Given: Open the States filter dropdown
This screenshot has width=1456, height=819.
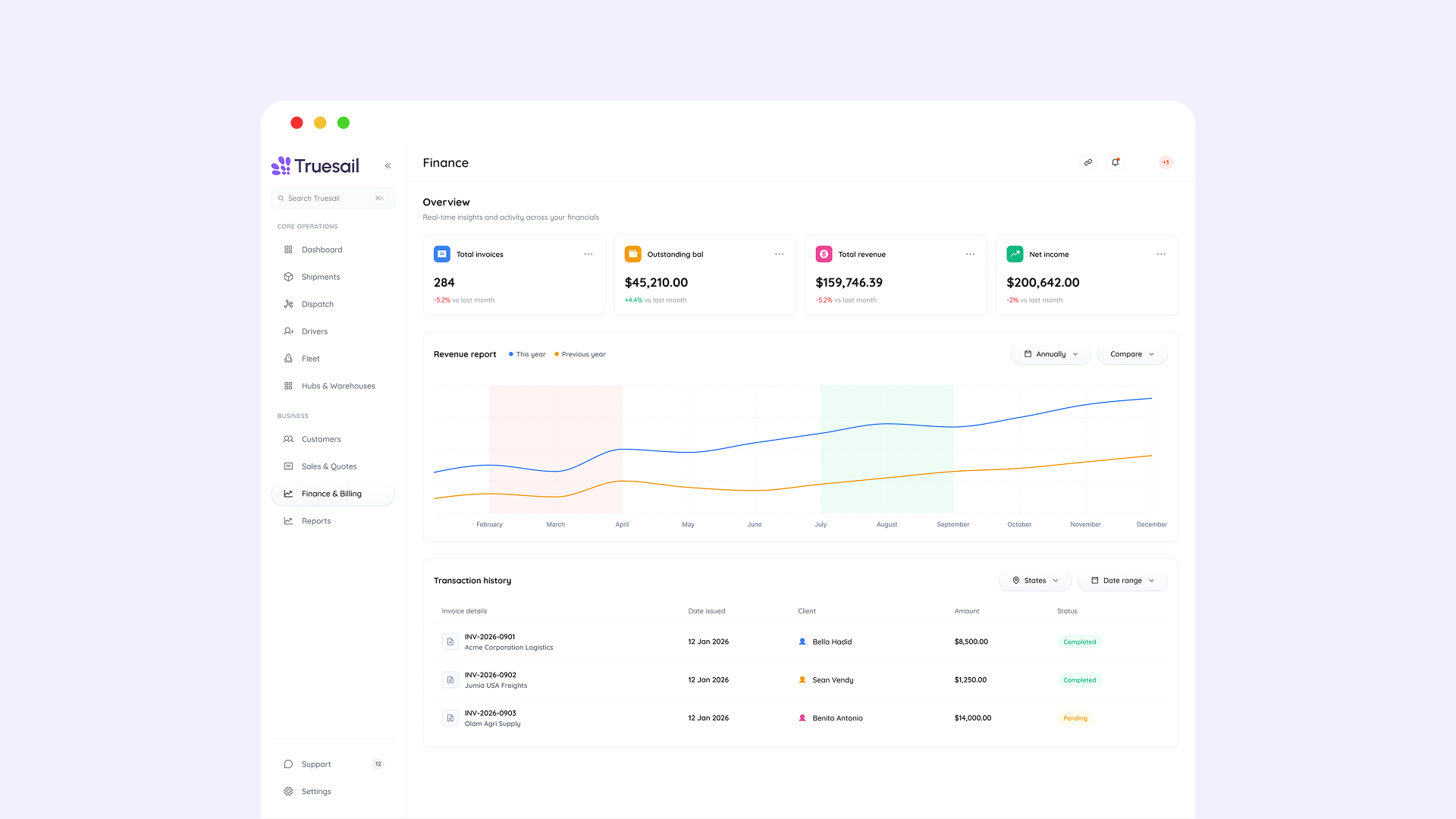Looking at the screenshot, I should click(x=1035, y=581).
